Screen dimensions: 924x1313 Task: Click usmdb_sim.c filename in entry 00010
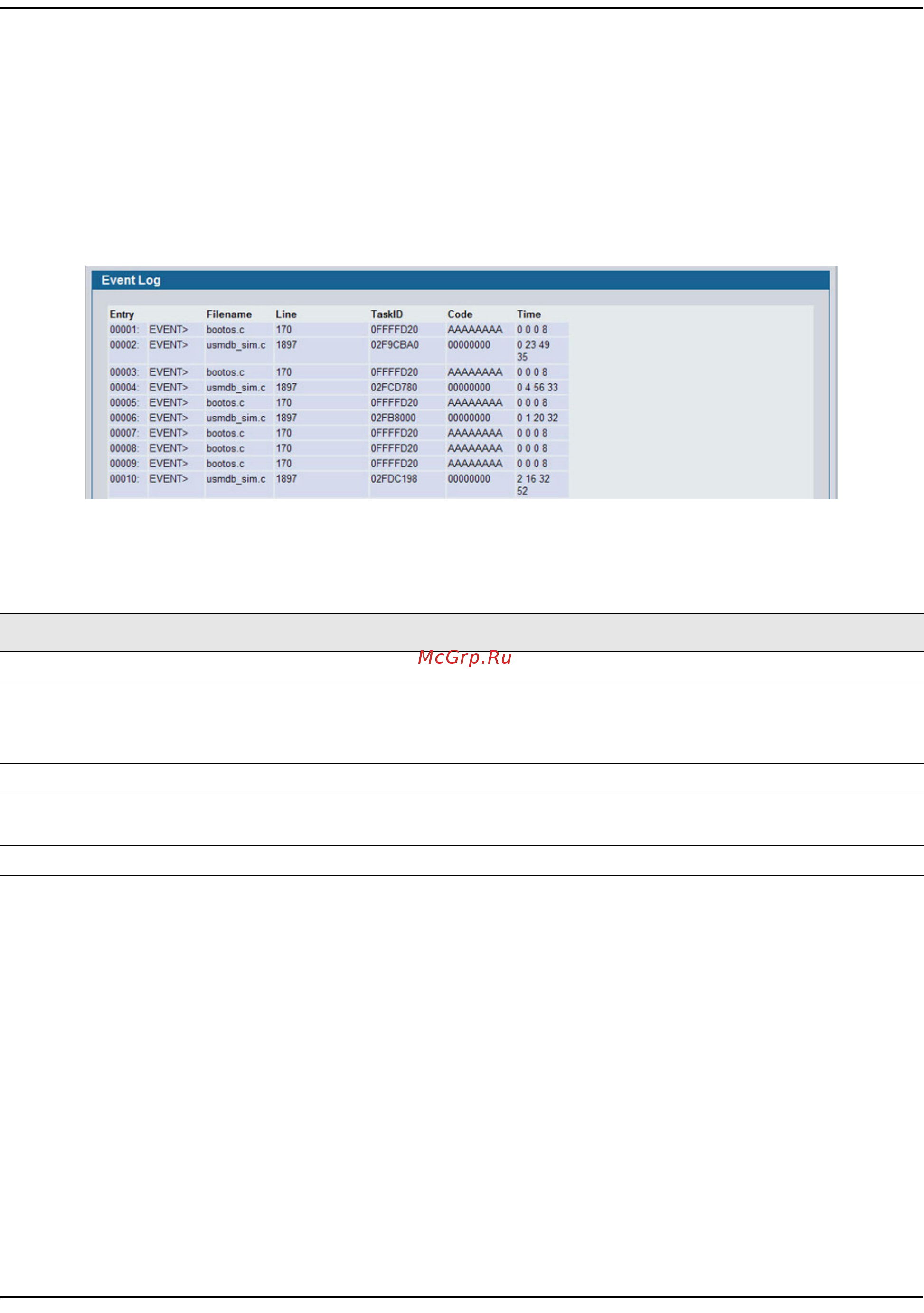[236, 479]
